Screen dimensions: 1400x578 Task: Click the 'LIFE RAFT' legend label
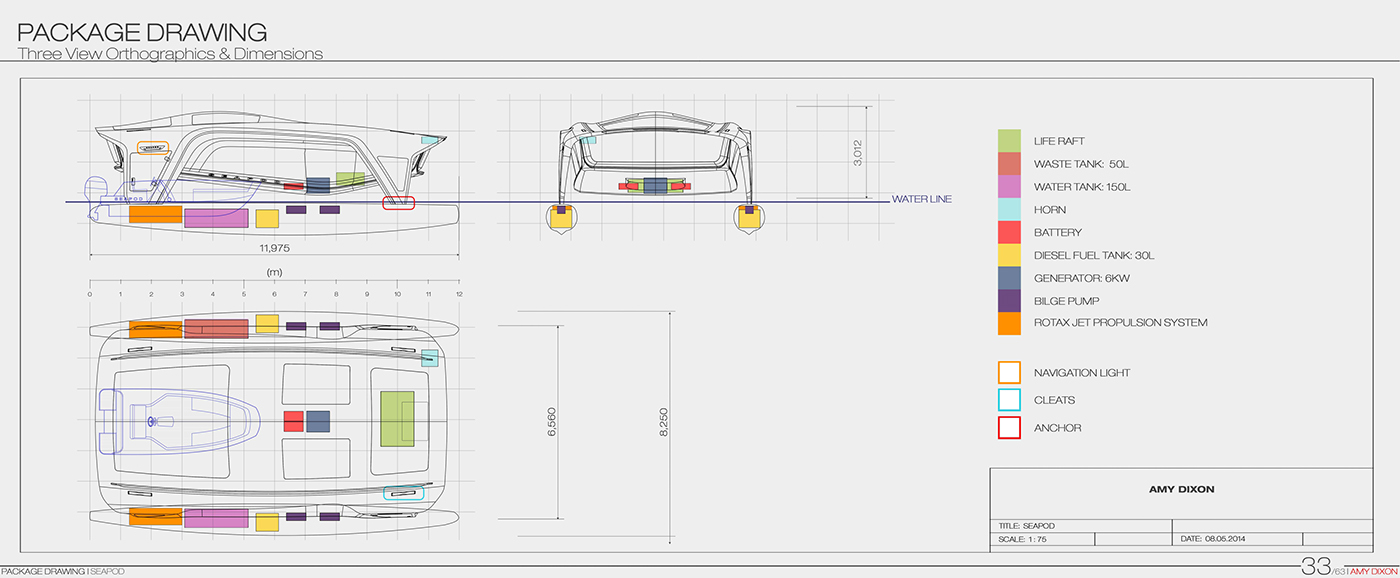pyautogui.click(x=1059, y=142)
